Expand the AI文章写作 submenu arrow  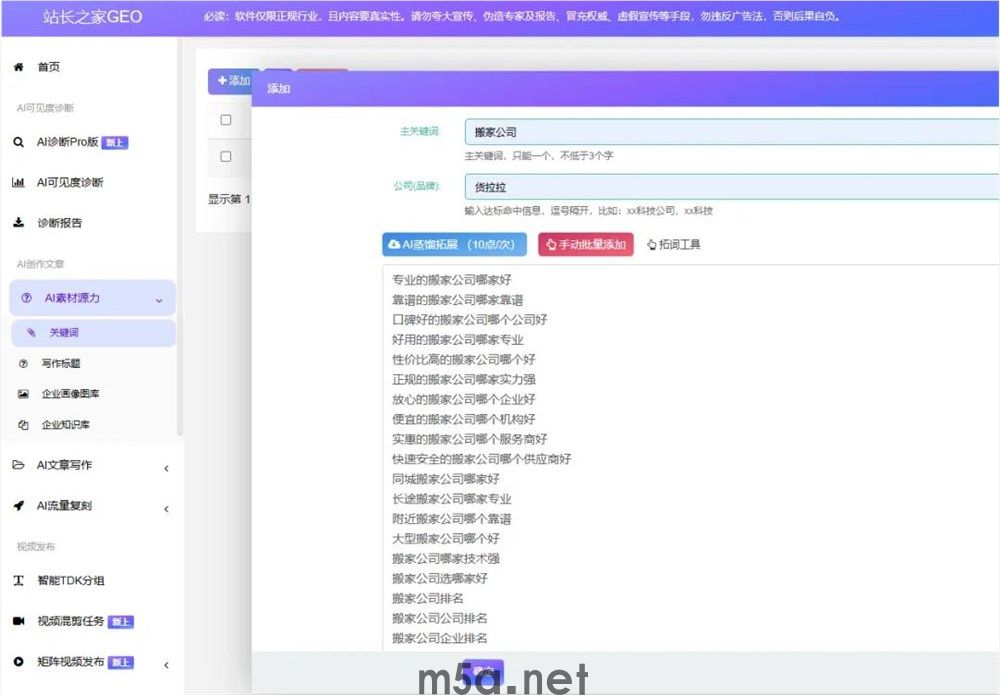click(x=166, y=469)
